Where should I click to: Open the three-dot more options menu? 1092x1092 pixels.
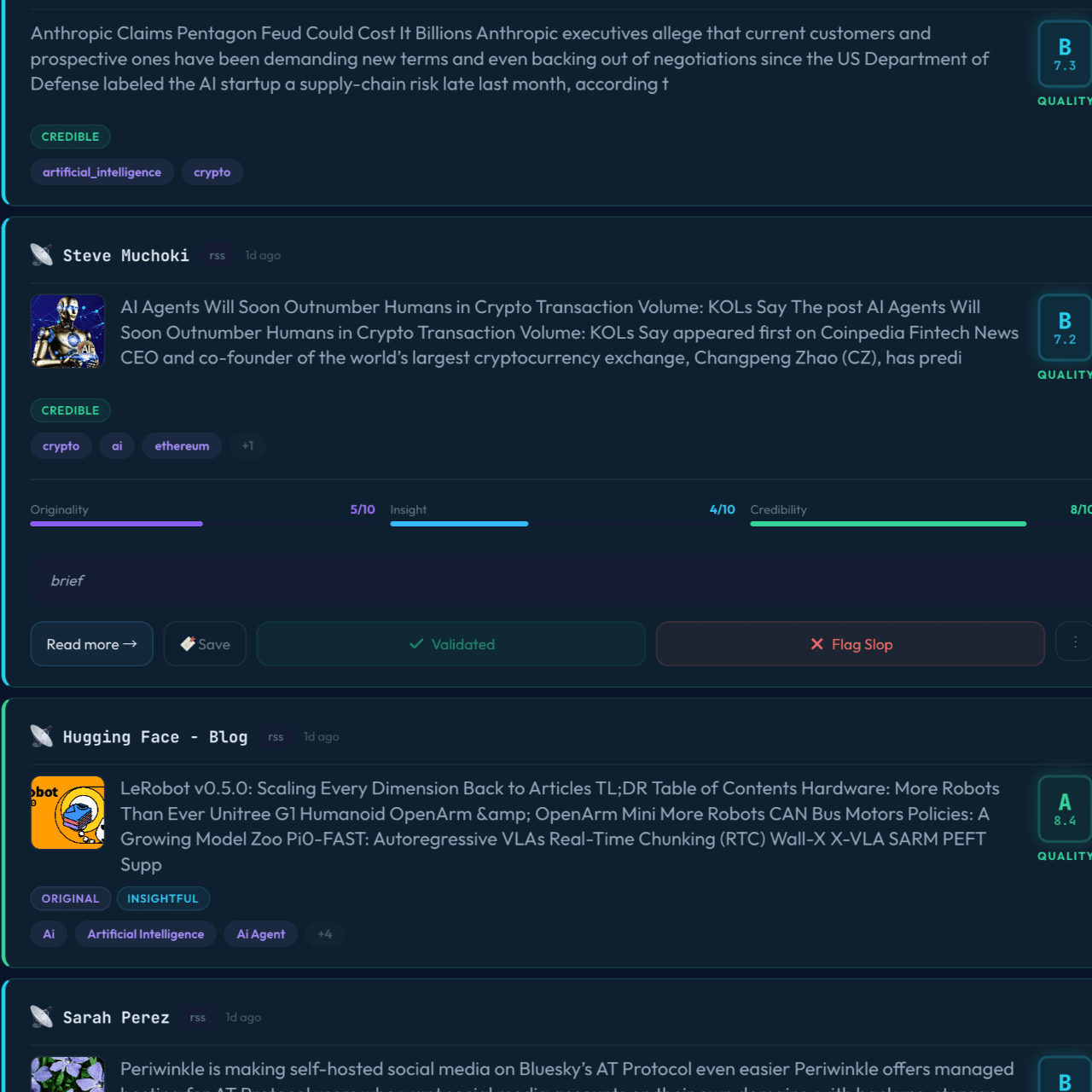click(1075, 642)
